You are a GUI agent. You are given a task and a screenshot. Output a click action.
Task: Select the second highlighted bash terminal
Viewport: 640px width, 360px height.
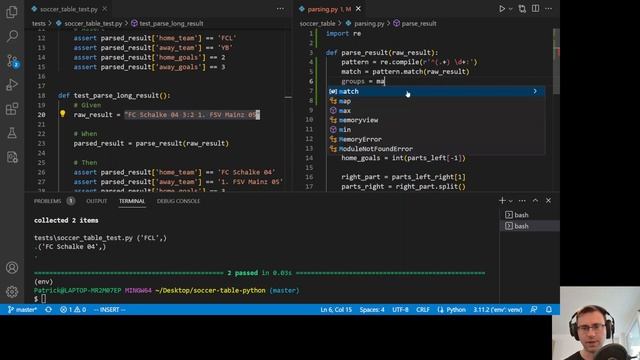(x=529, y=226)
